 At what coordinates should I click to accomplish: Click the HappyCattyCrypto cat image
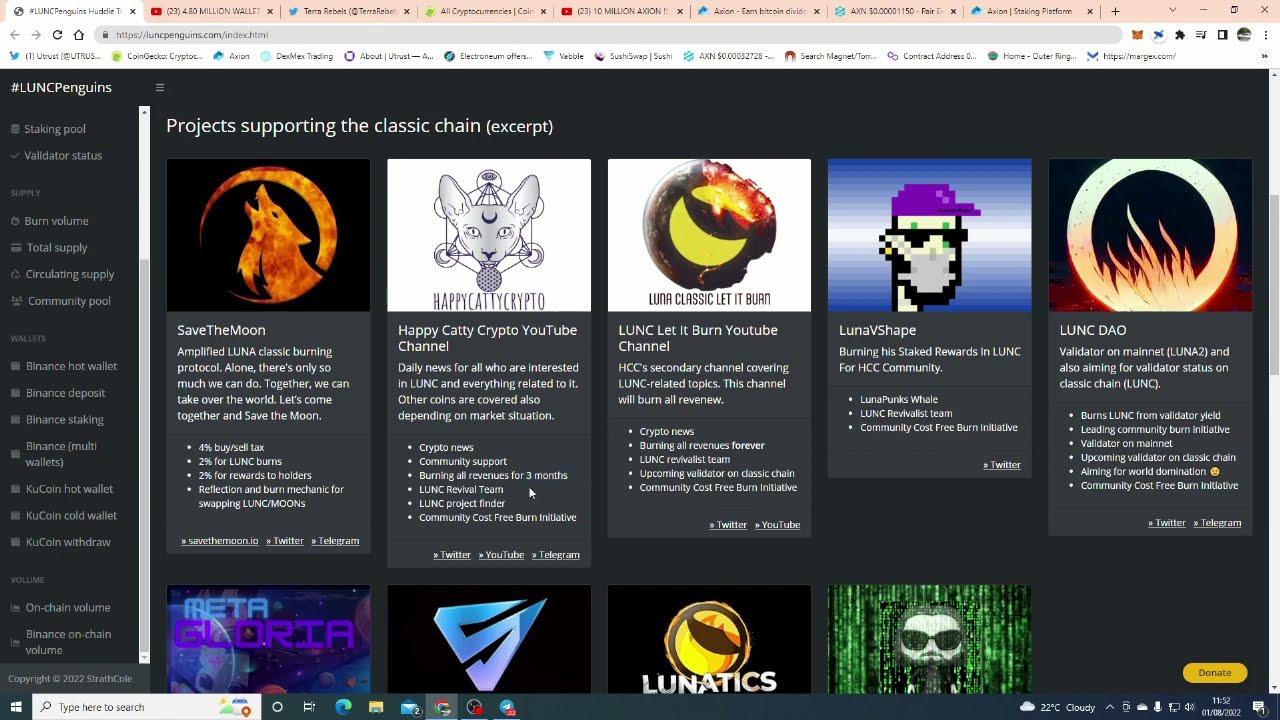(x=489, y=235)
